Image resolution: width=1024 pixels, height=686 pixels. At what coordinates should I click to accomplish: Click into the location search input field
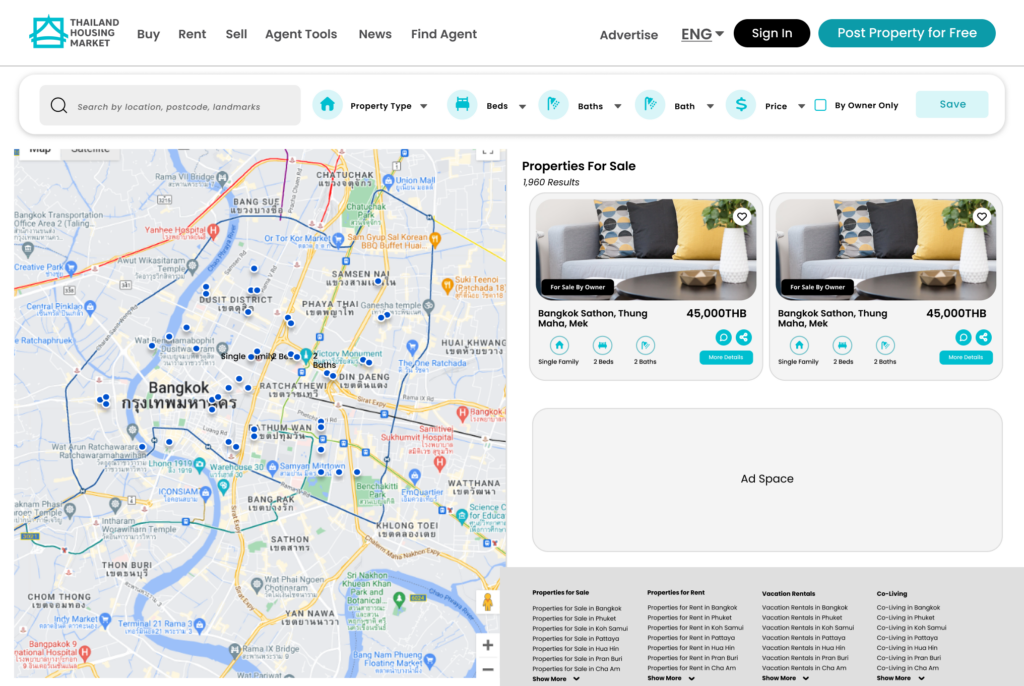tap(180, 106)
